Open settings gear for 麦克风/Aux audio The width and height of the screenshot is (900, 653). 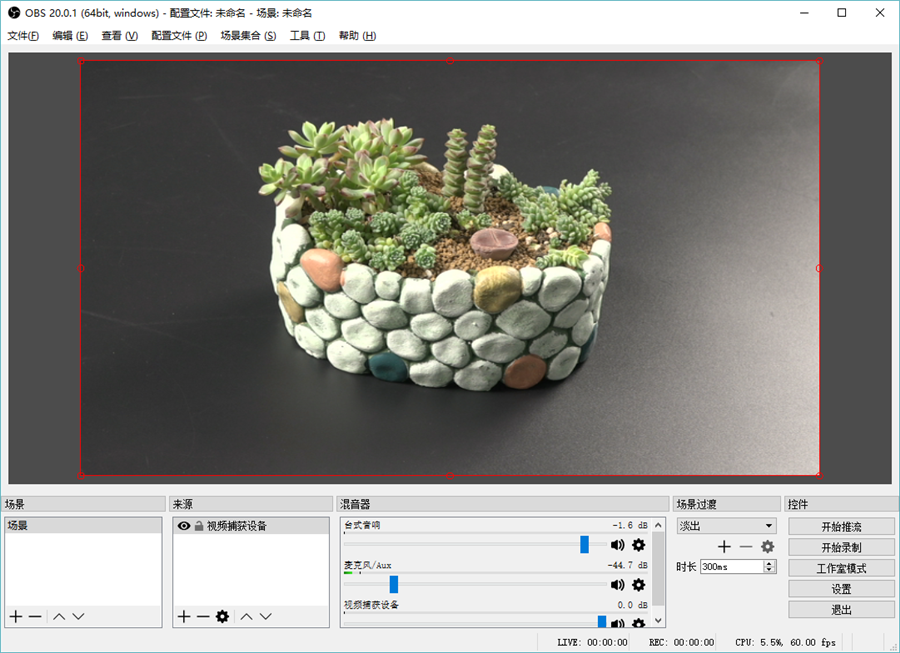tap(638, 585)
